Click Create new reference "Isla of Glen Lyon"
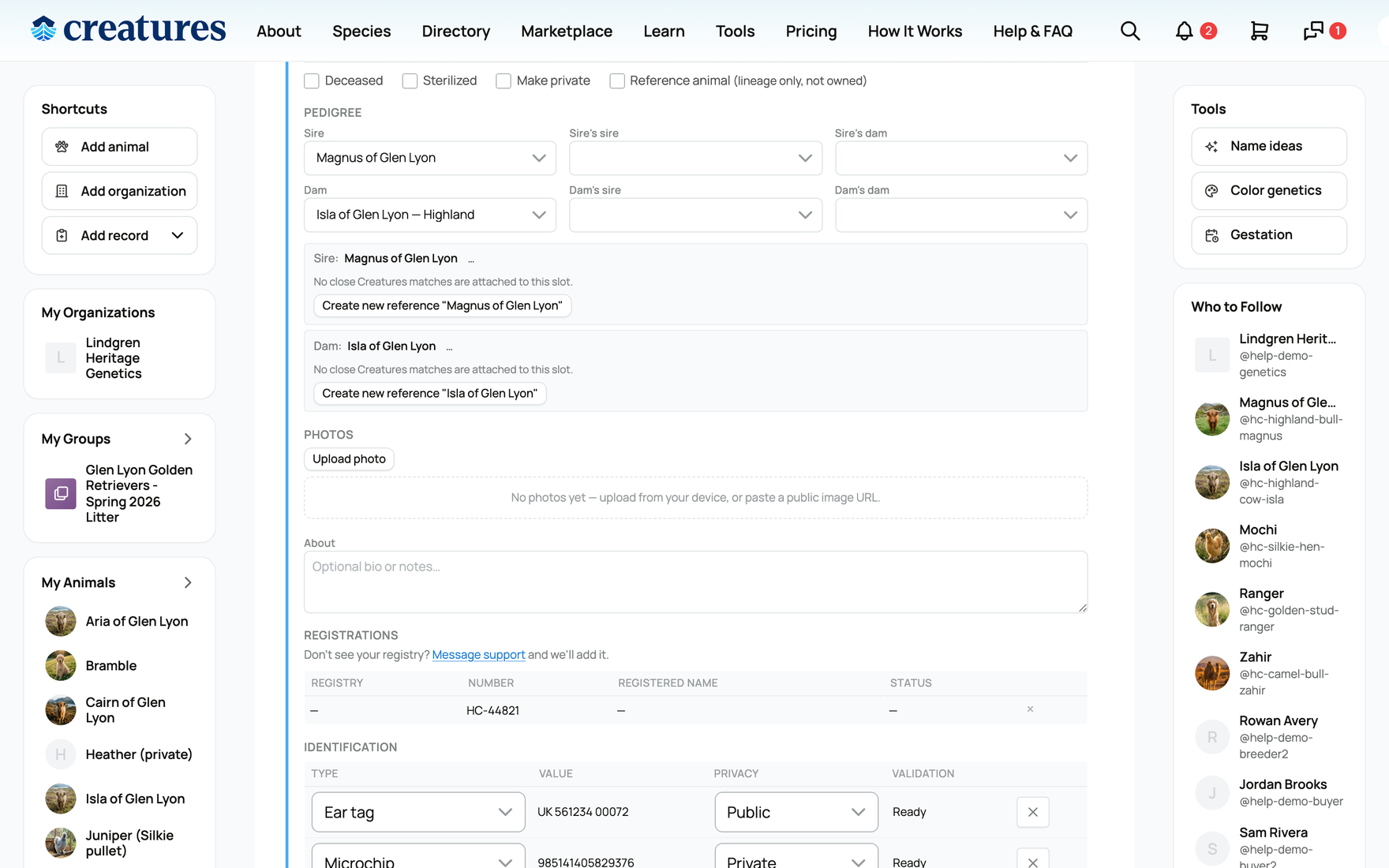The width and height of the screenshot is (1389, 868). tap(429, 393)
